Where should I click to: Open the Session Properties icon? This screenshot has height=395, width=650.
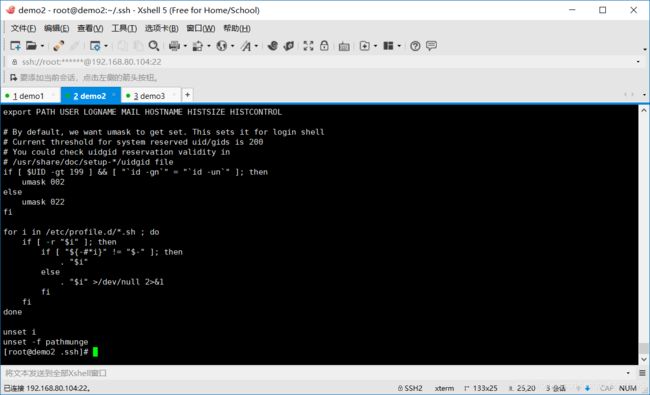95,46
